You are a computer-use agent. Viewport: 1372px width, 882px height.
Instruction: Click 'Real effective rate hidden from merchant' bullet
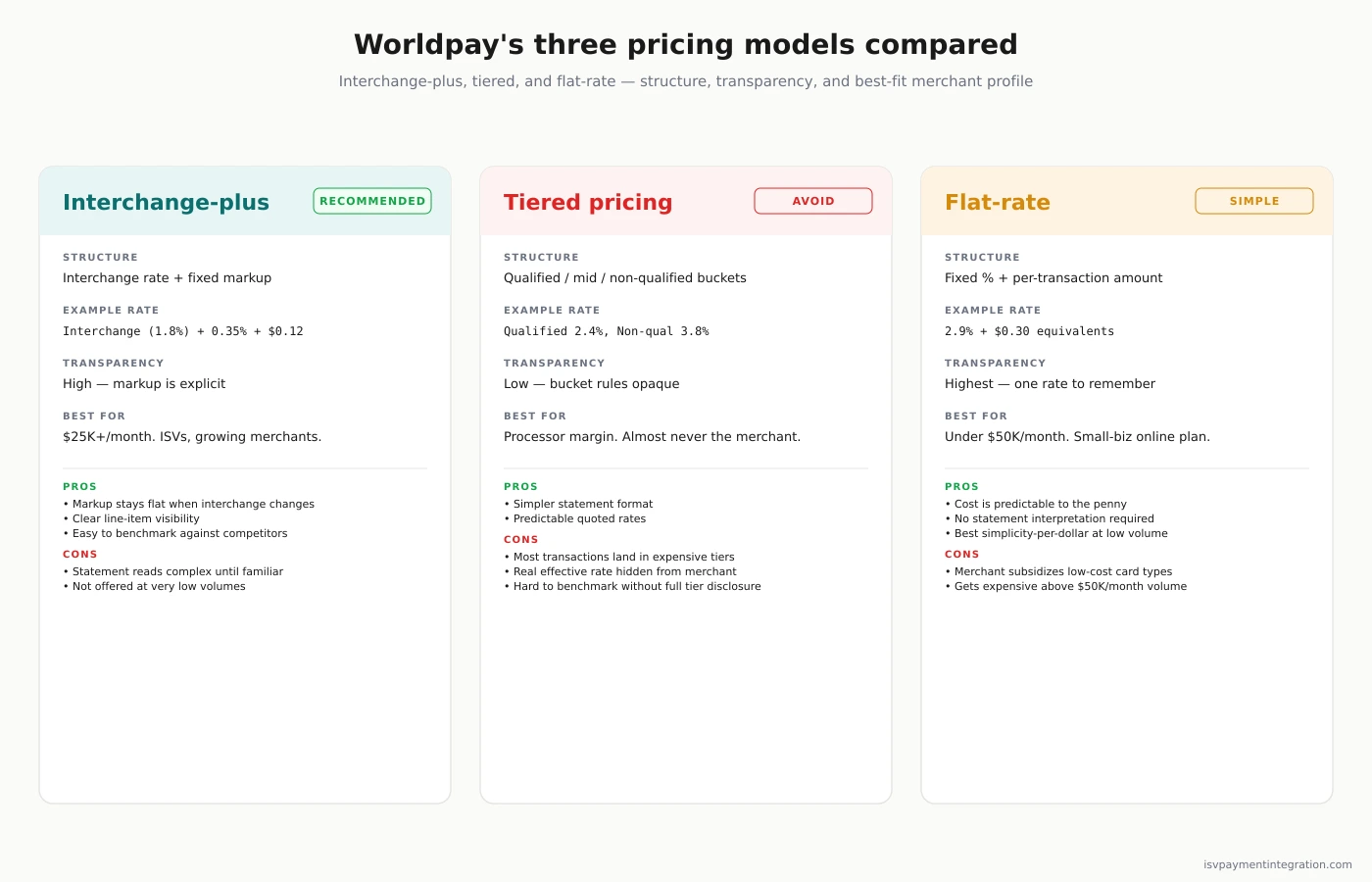(620, 571)
